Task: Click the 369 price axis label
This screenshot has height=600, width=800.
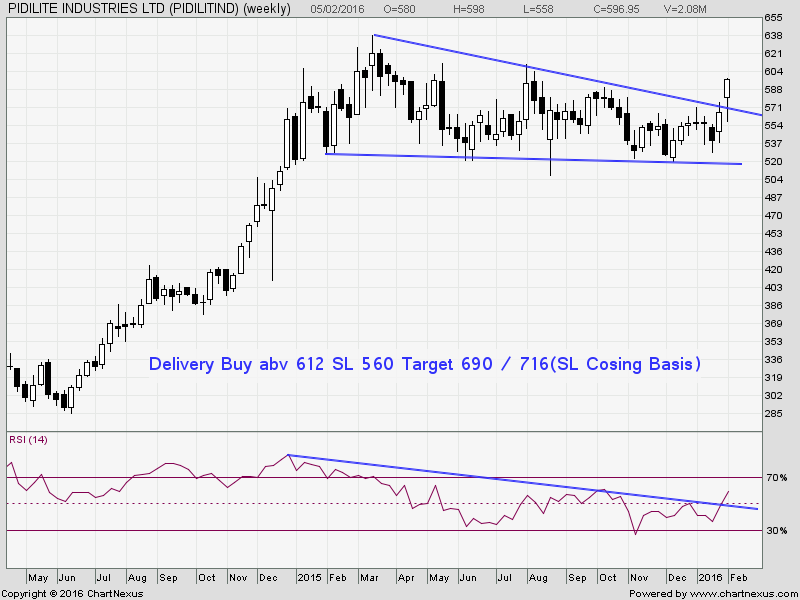Action: pyautogui.click(x=773, y=323)
